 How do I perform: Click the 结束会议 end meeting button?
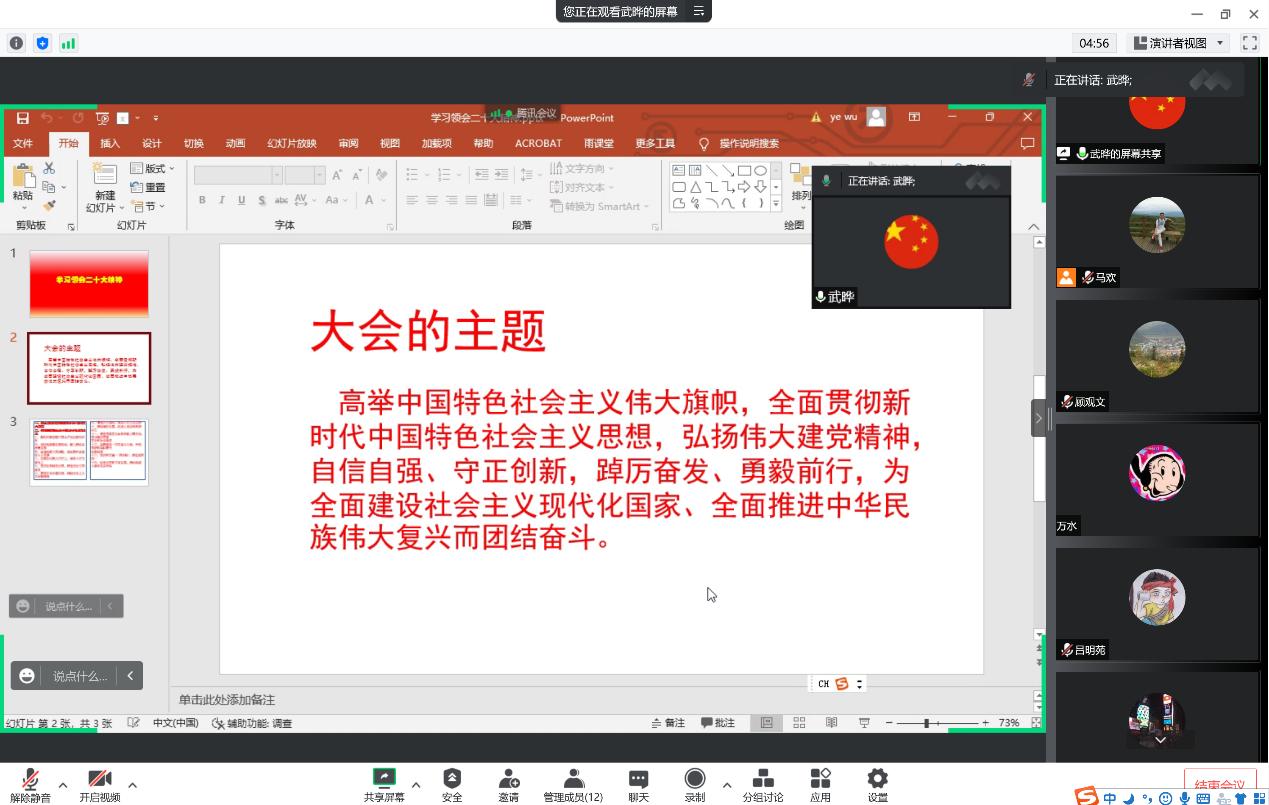pos(1219,786)
